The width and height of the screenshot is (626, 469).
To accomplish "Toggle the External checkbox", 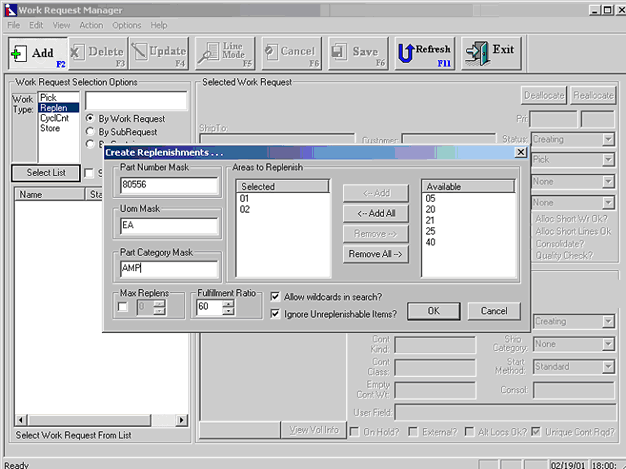I will (x=413, y=432).
